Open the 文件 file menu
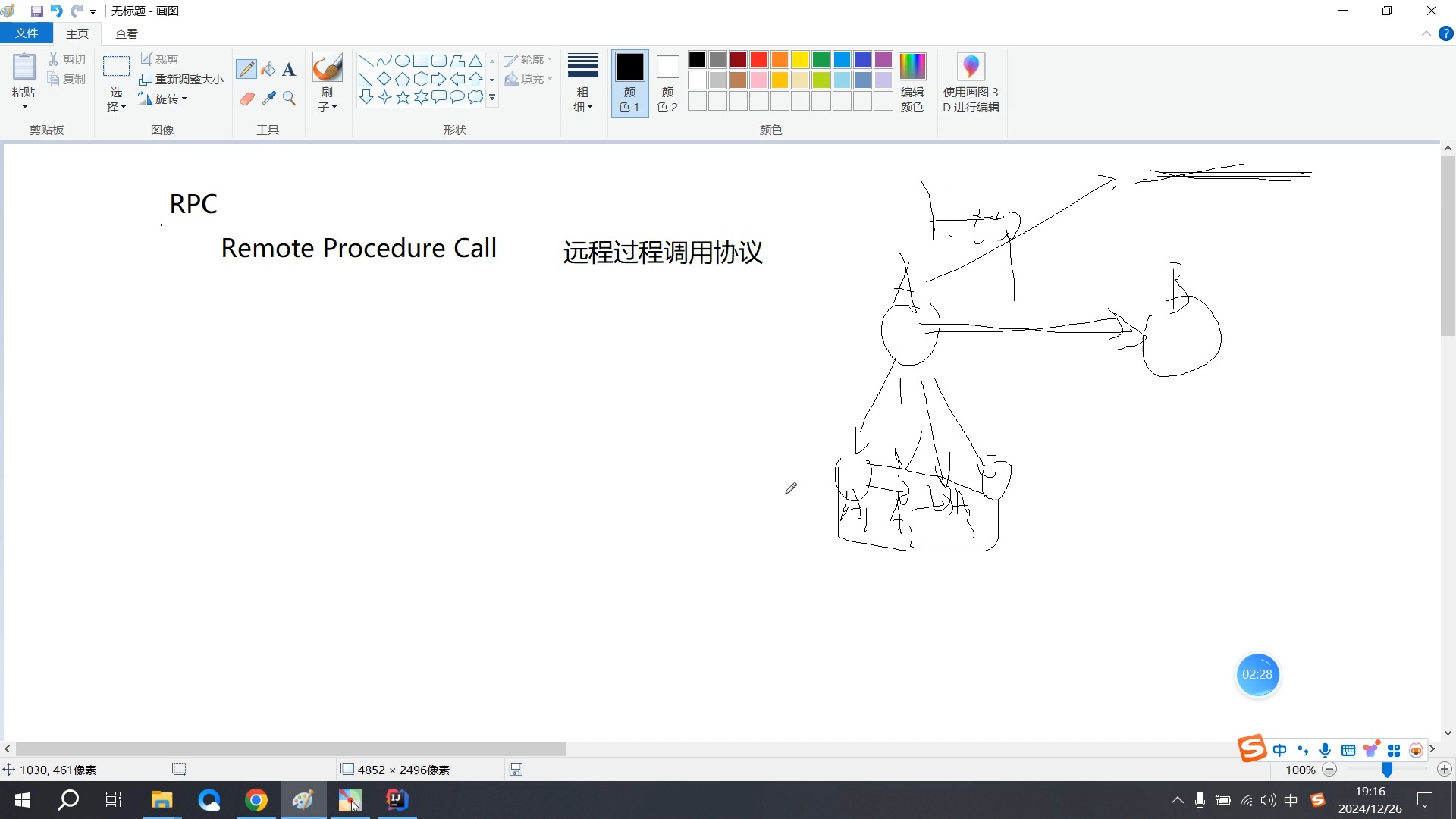This screenshot has width=1456, height=819. pos(26,33)
